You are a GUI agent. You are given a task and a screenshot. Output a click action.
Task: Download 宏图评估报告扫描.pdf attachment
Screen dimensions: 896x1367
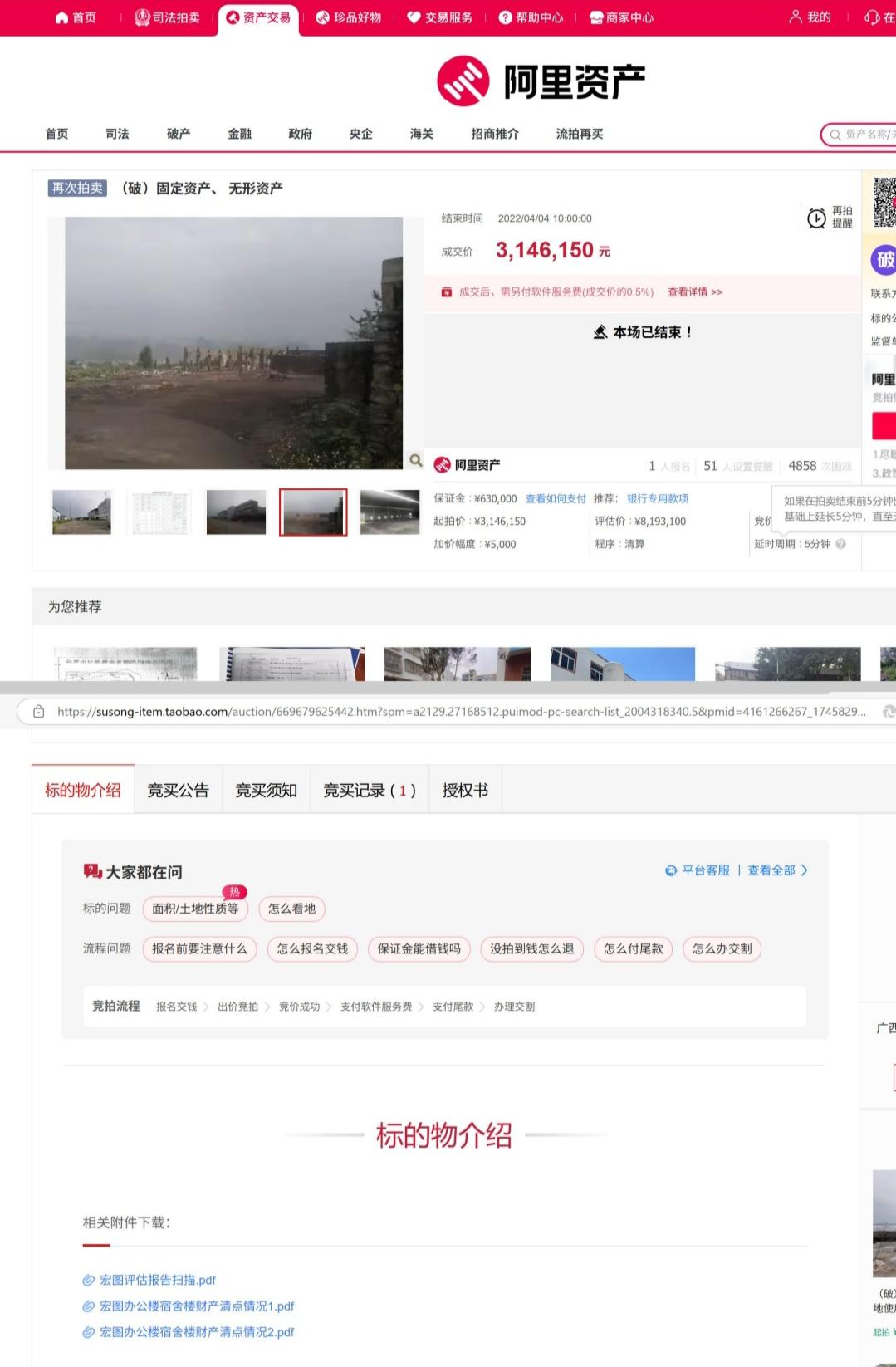(157, 1280)
